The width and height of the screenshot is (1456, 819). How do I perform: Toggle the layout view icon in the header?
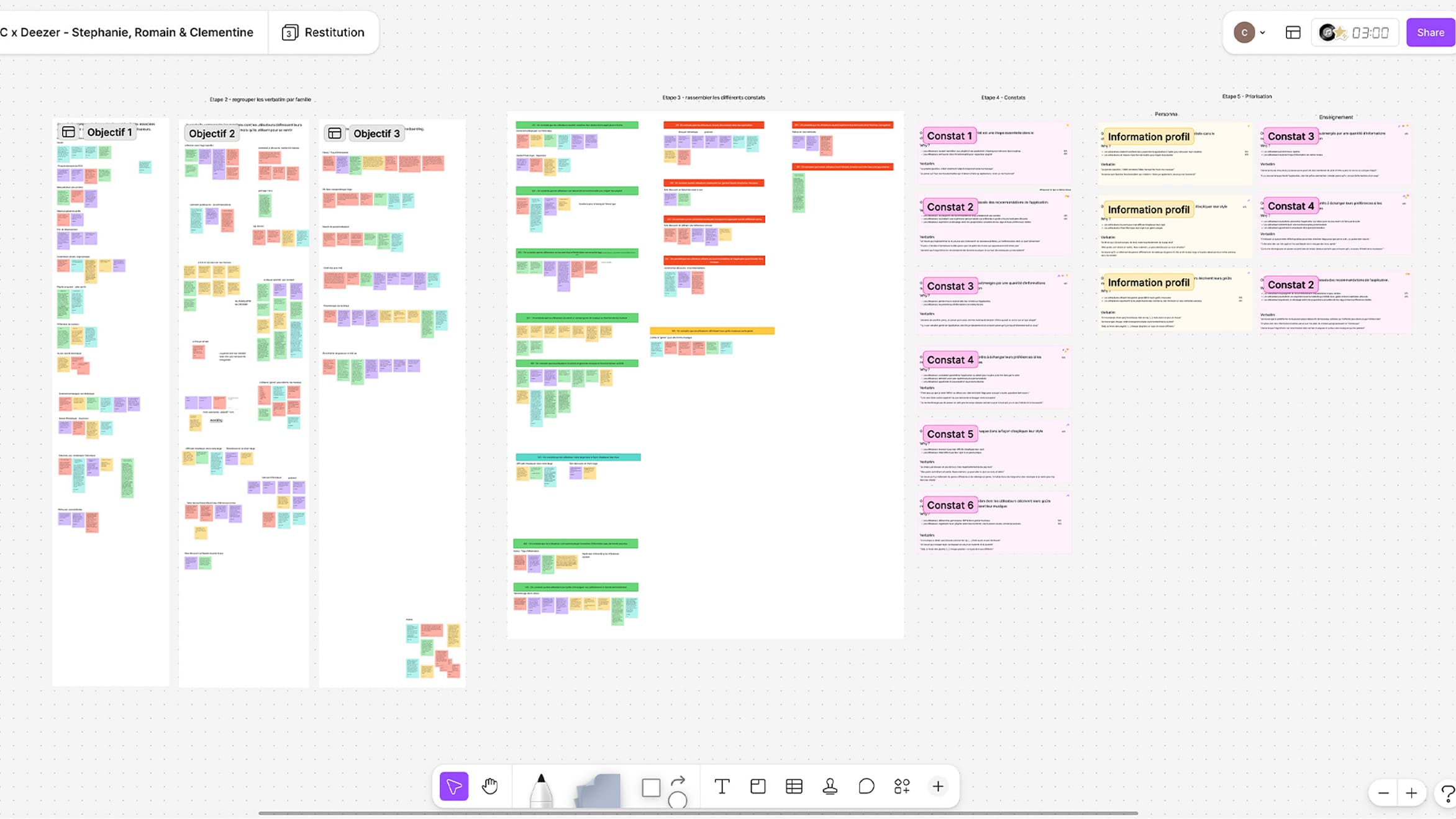coord(1293,32)
